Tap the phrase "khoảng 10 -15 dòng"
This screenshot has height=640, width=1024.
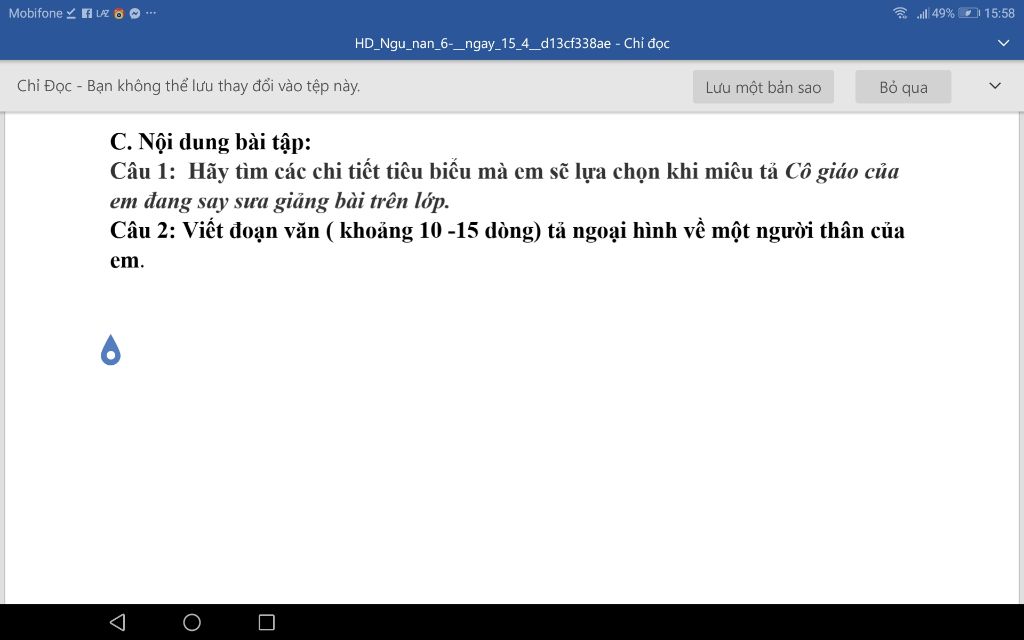[x=437, y=231]
